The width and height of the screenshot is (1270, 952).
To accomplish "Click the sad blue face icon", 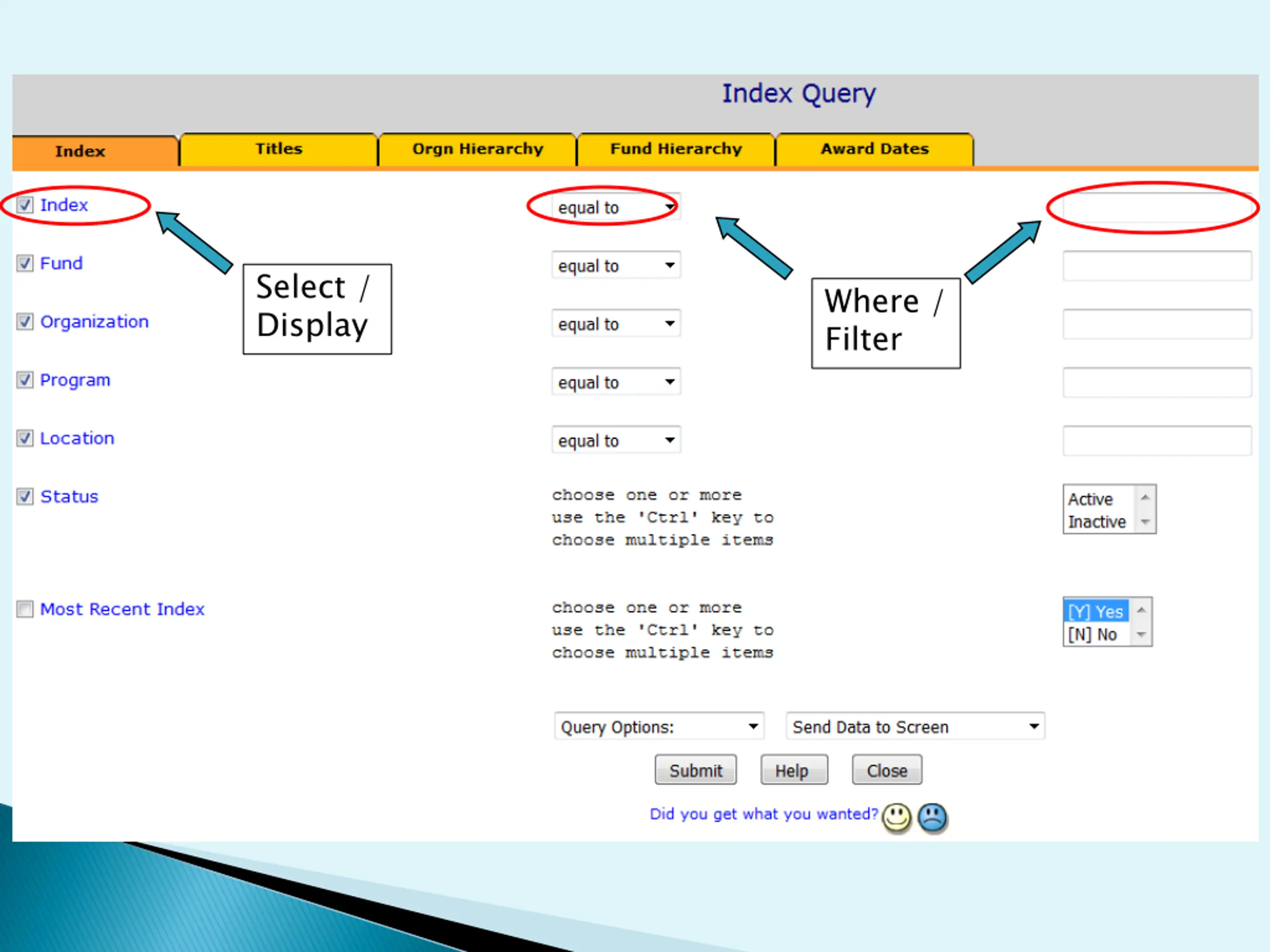I will (932, 817).
